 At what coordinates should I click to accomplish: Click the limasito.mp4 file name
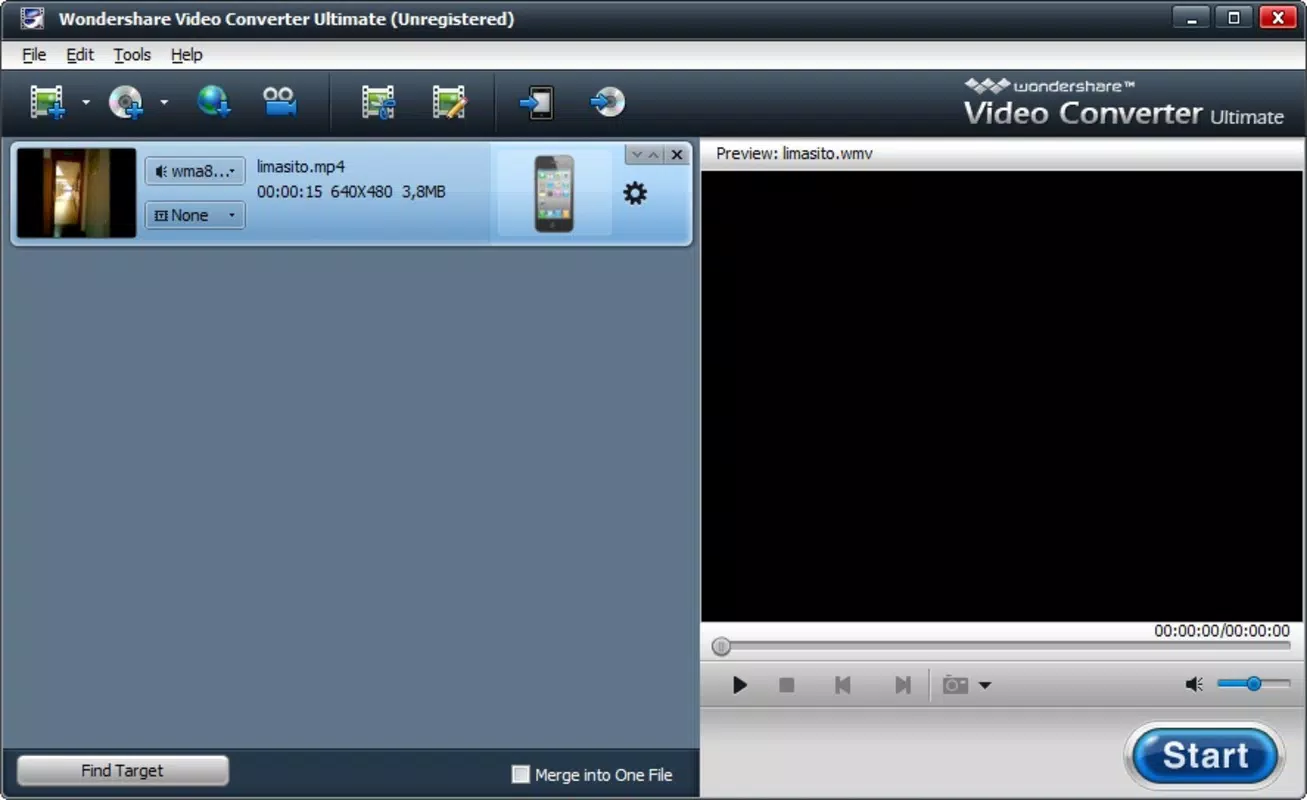[x=301, y=167]
